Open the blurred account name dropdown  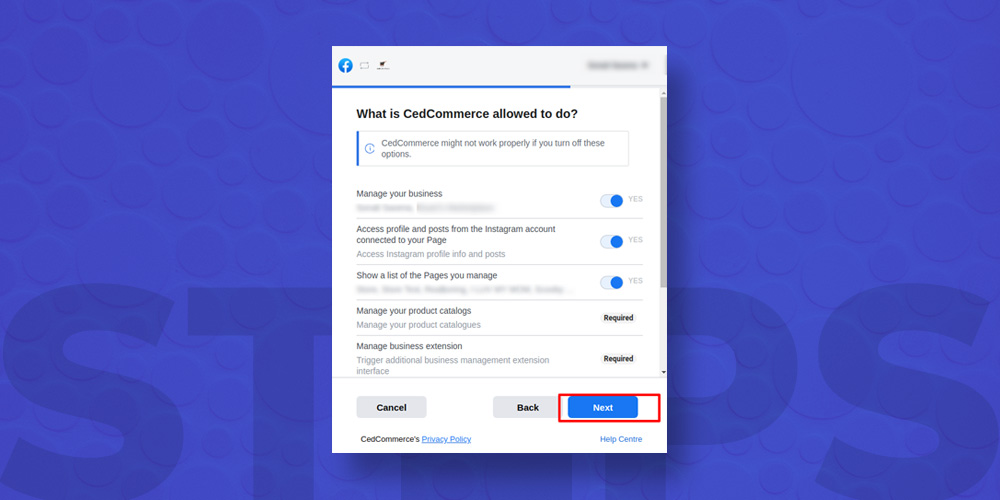[x=617, y=65]
